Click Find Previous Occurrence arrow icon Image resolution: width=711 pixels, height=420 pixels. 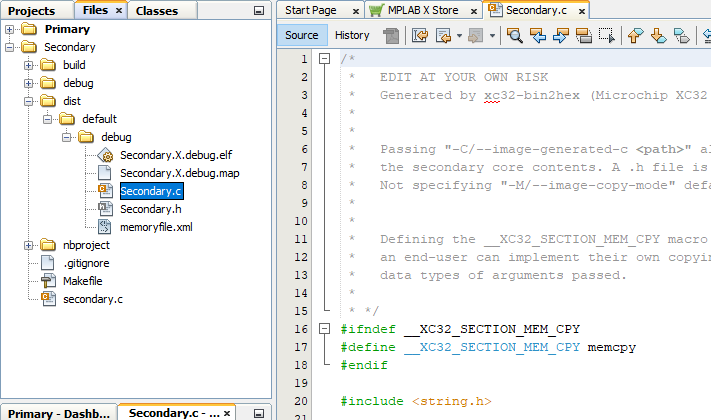(537, 36)
